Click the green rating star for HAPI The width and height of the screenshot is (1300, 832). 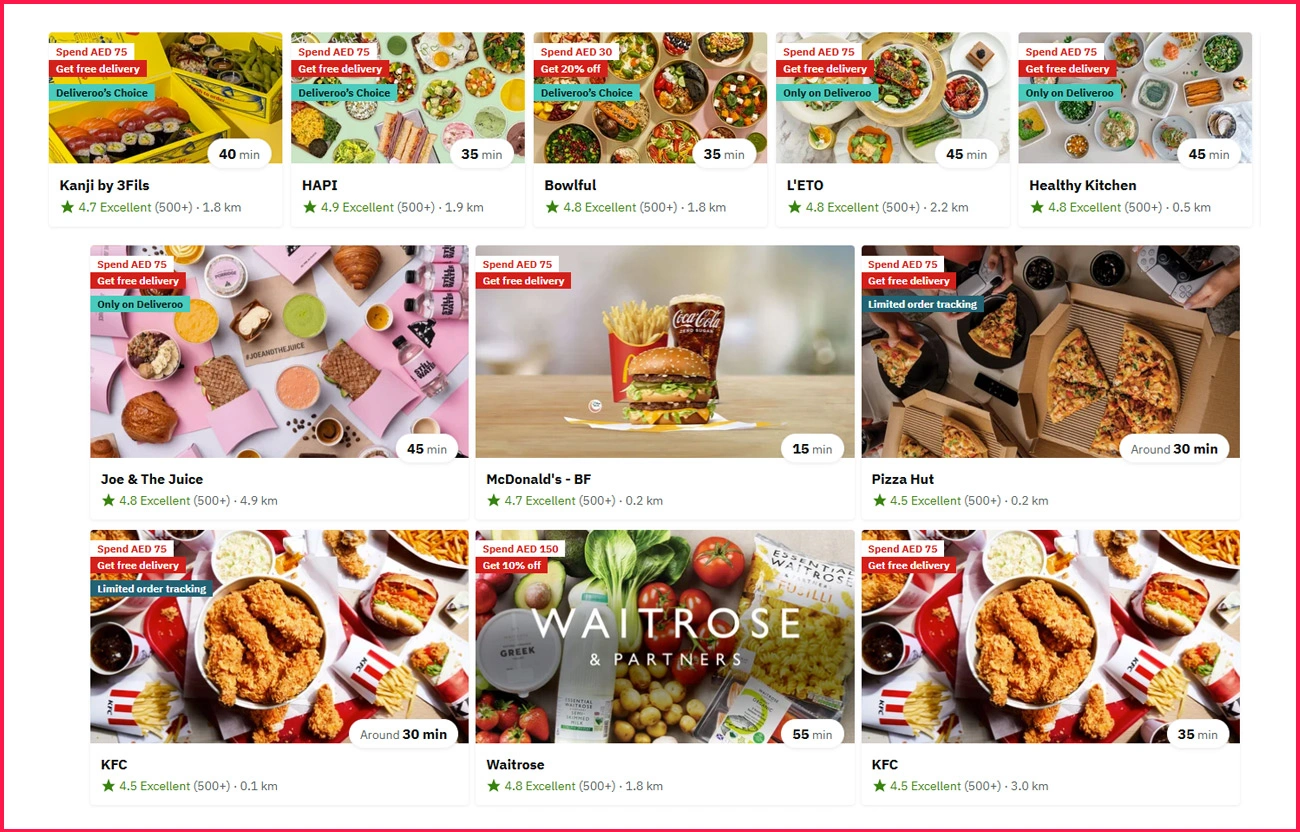click(x=310, y=207)
